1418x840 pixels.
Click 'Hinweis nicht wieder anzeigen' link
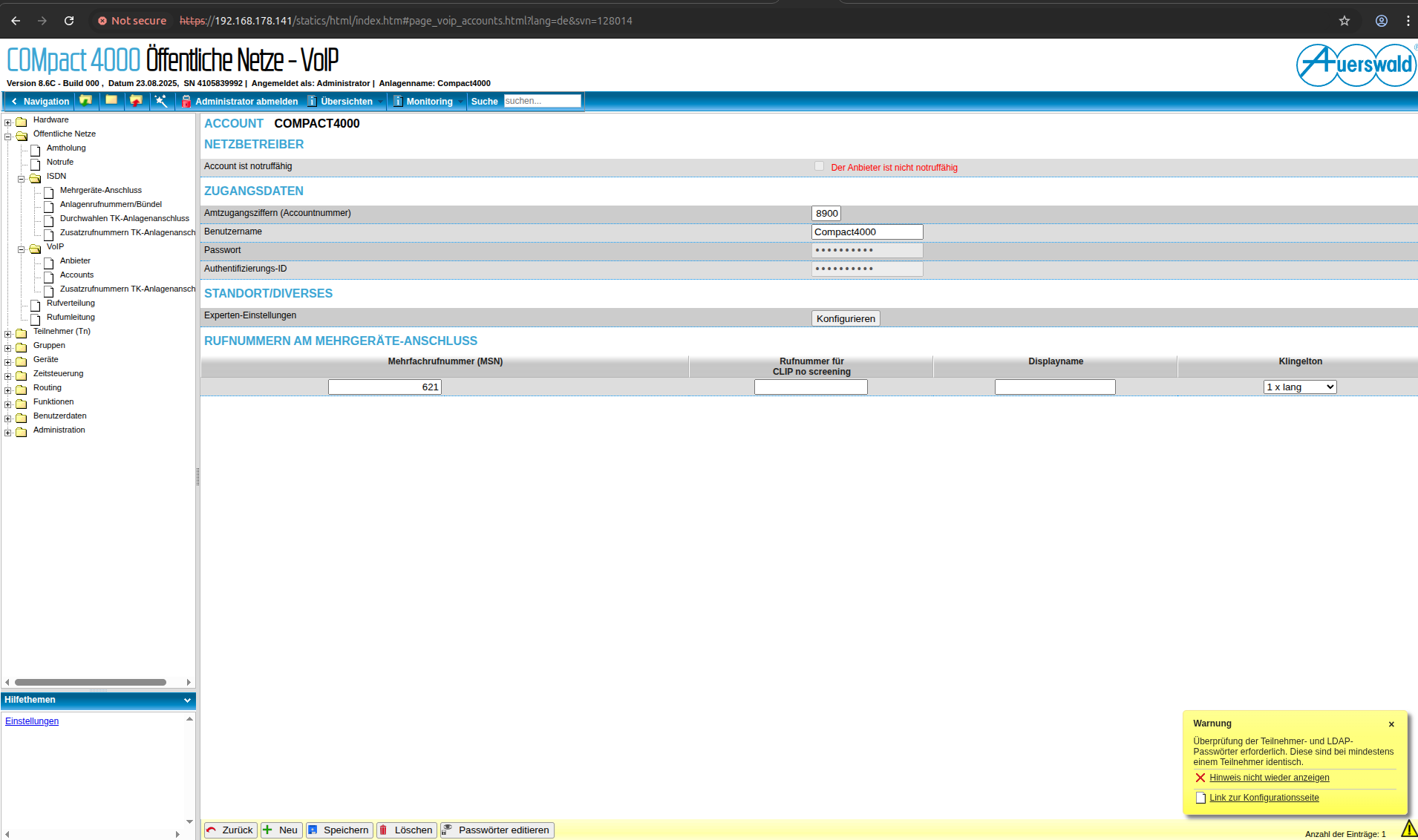coord(1270,778)
